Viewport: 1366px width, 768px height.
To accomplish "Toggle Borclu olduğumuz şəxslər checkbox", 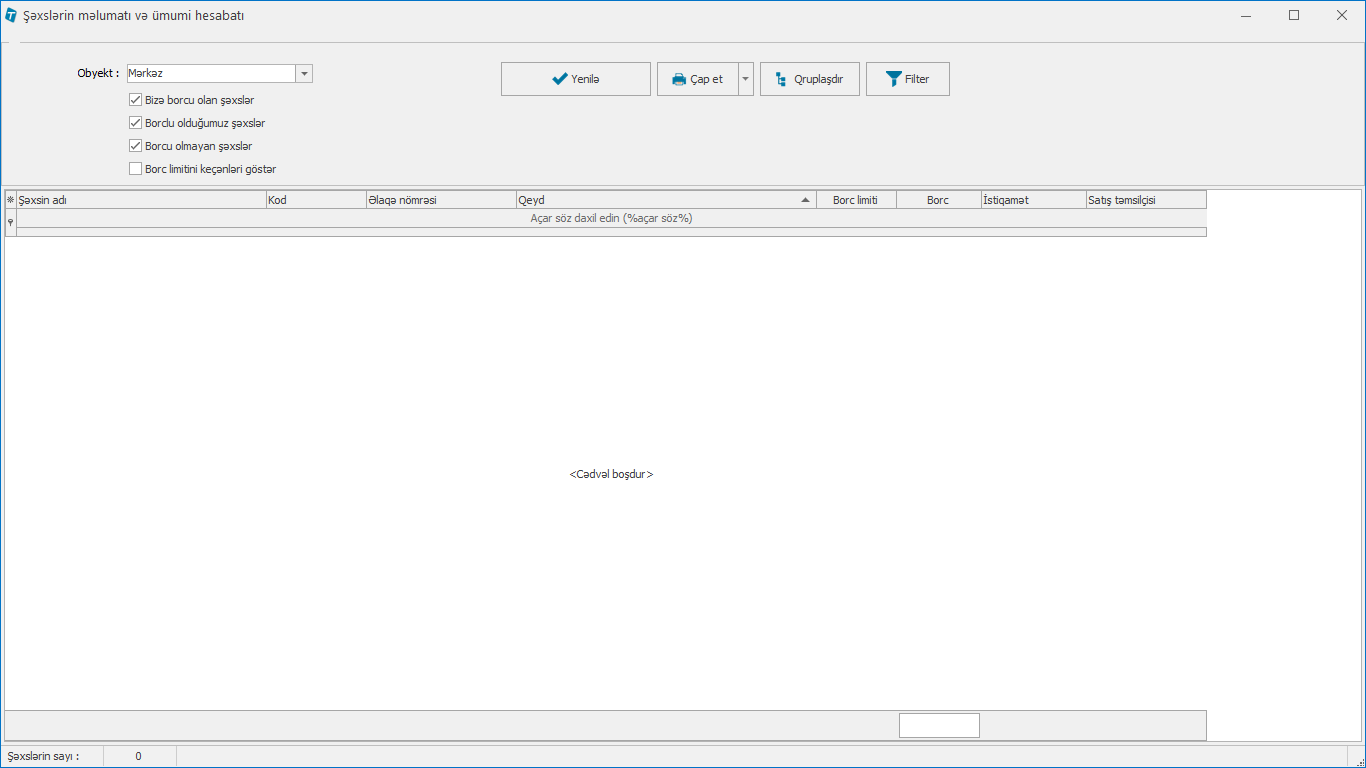I will click(x=136, y=123).
